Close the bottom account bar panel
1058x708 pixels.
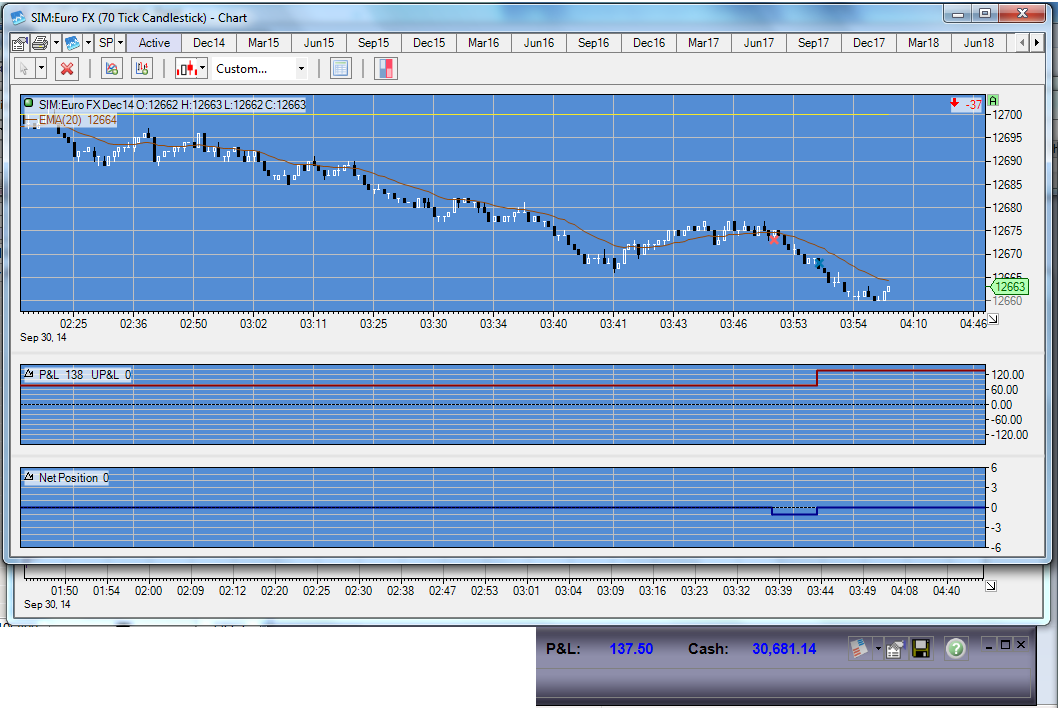tap(1021, 645)
